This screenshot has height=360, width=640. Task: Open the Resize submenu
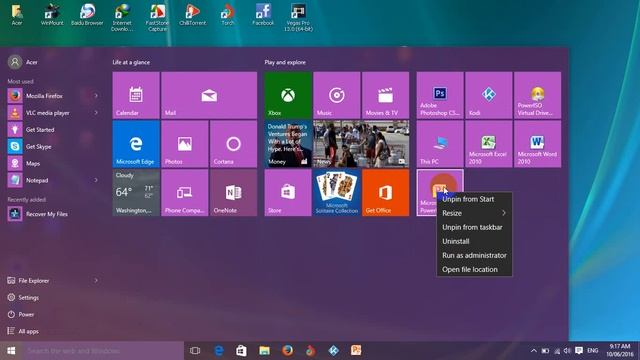point(474,213)
